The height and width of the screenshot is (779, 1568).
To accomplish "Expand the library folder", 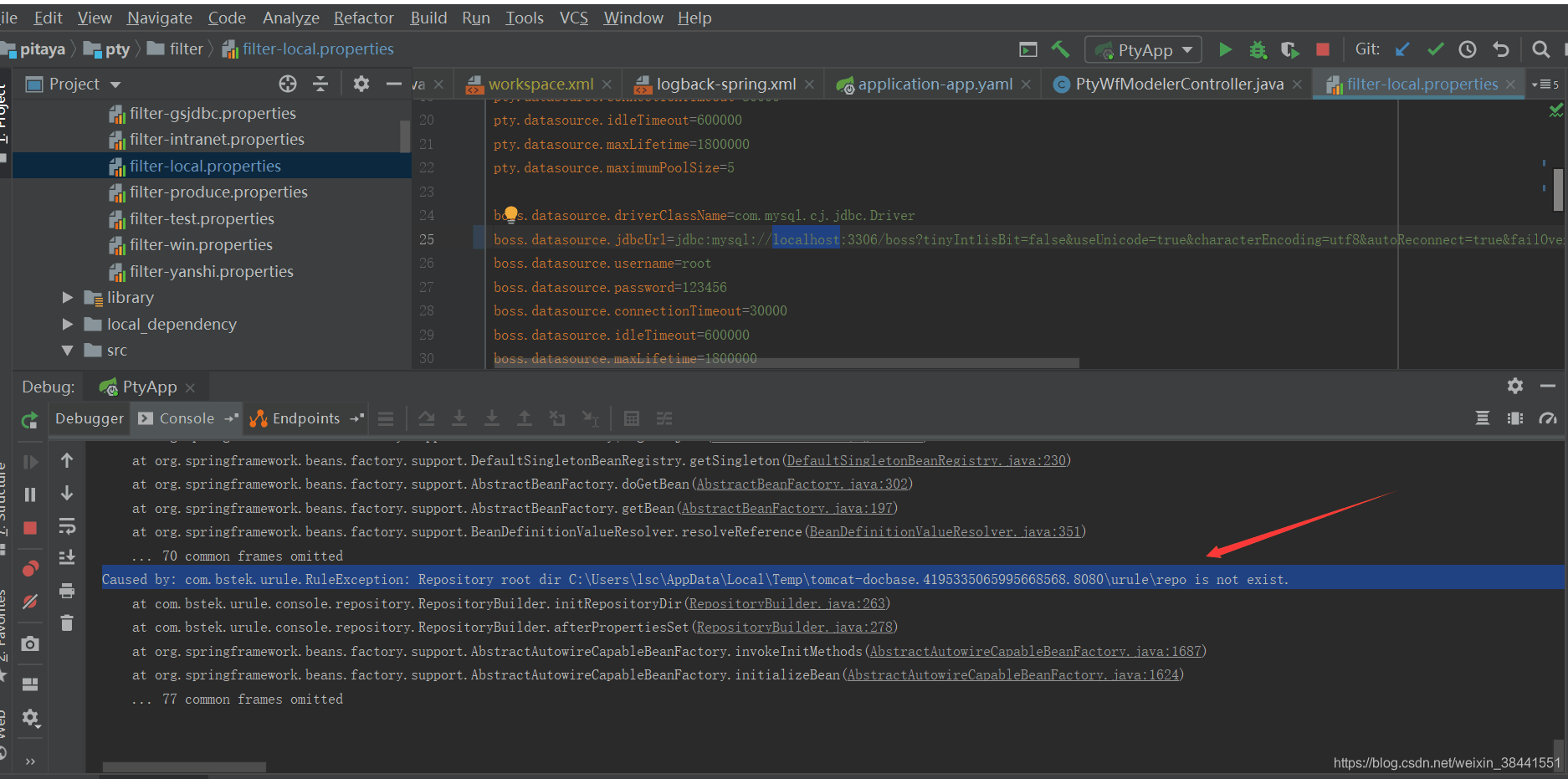I will click(x=68, y=298).
